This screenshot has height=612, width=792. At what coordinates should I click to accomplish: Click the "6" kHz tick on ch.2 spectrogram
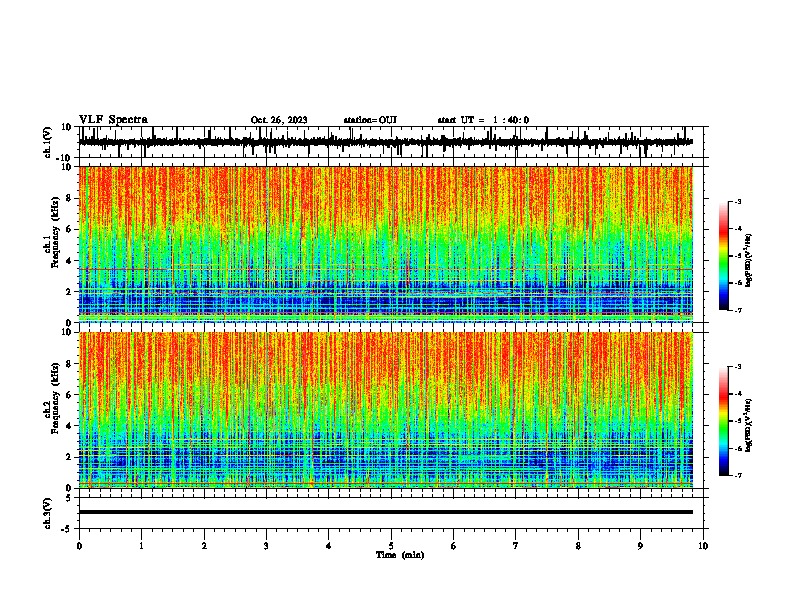tap(69, 395)
